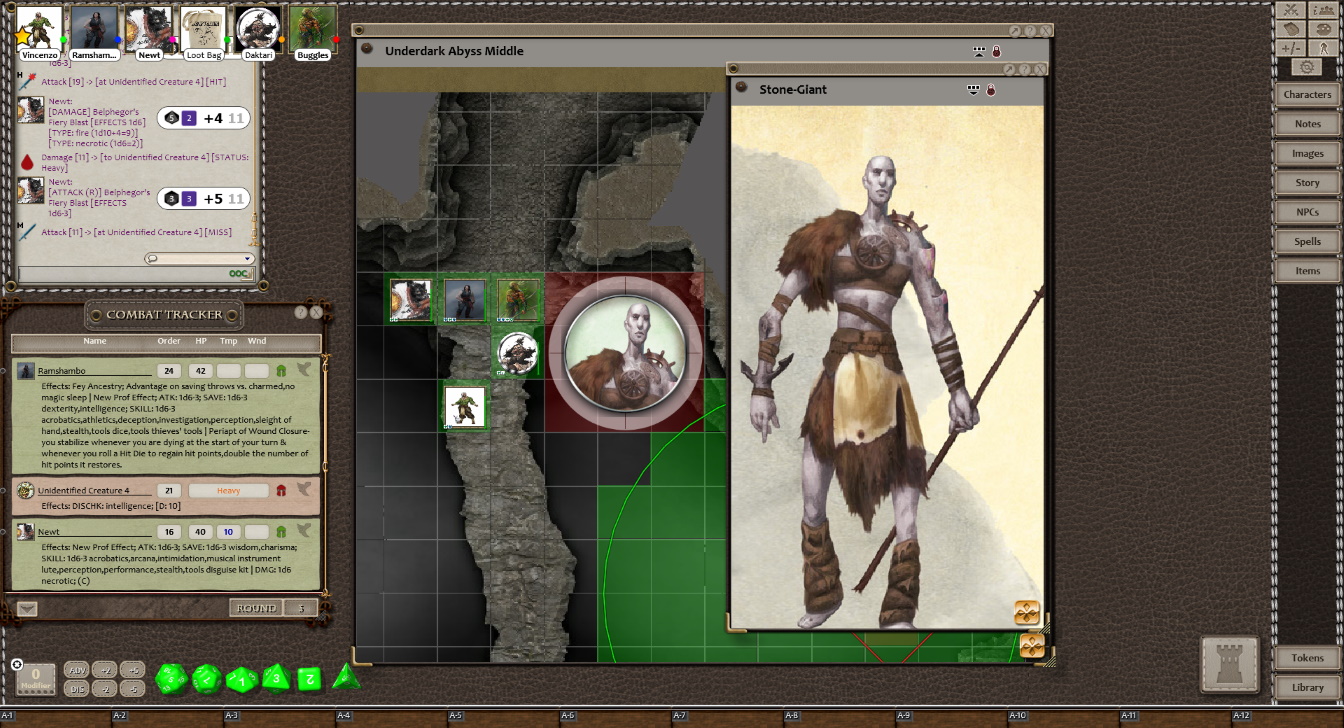
Task: Select Newt character portrait
Action: point(149,32)
